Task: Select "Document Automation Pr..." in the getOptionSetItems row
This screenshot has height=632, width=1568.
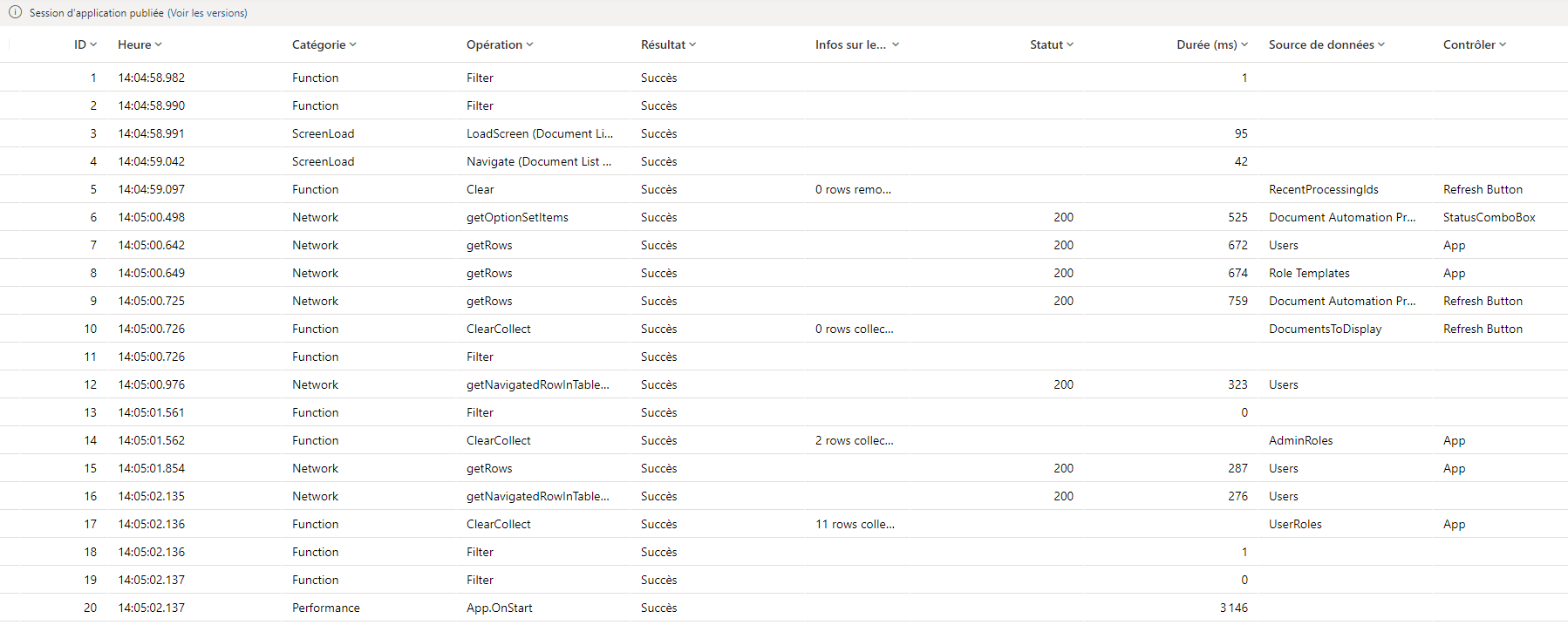Action: tap(1342, 217)
